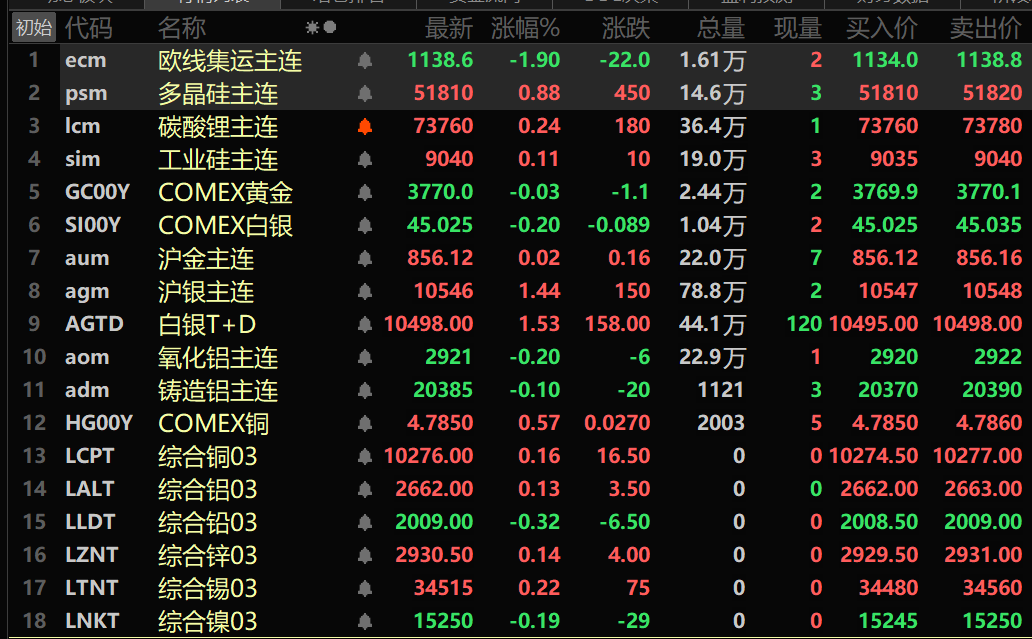Image resolution: width=1032 pixels, height=639 pixels.
Task: Click bell icon next to COMEX铜
Action: pos(365,424)
